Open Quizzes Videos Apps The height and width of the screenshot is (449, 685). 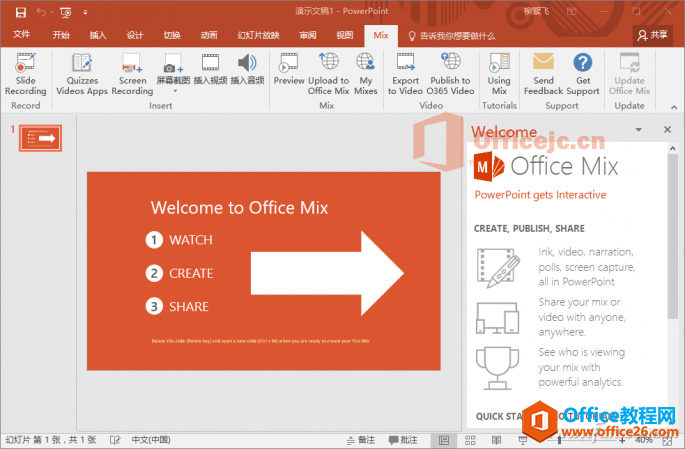tap(82, 74)
